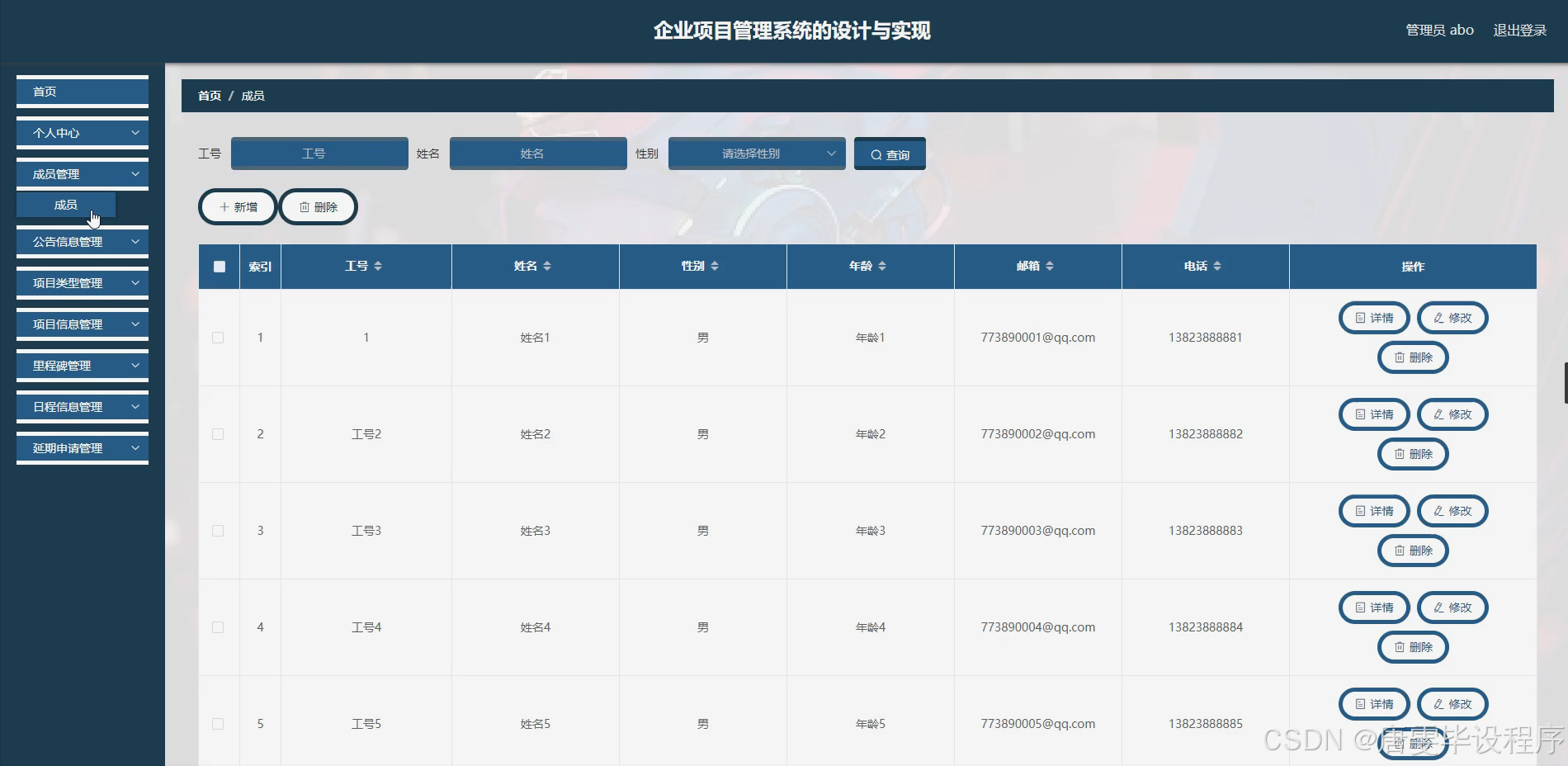
Task: Click inside the 工号 search input field
Action: (x=319, y=154)
